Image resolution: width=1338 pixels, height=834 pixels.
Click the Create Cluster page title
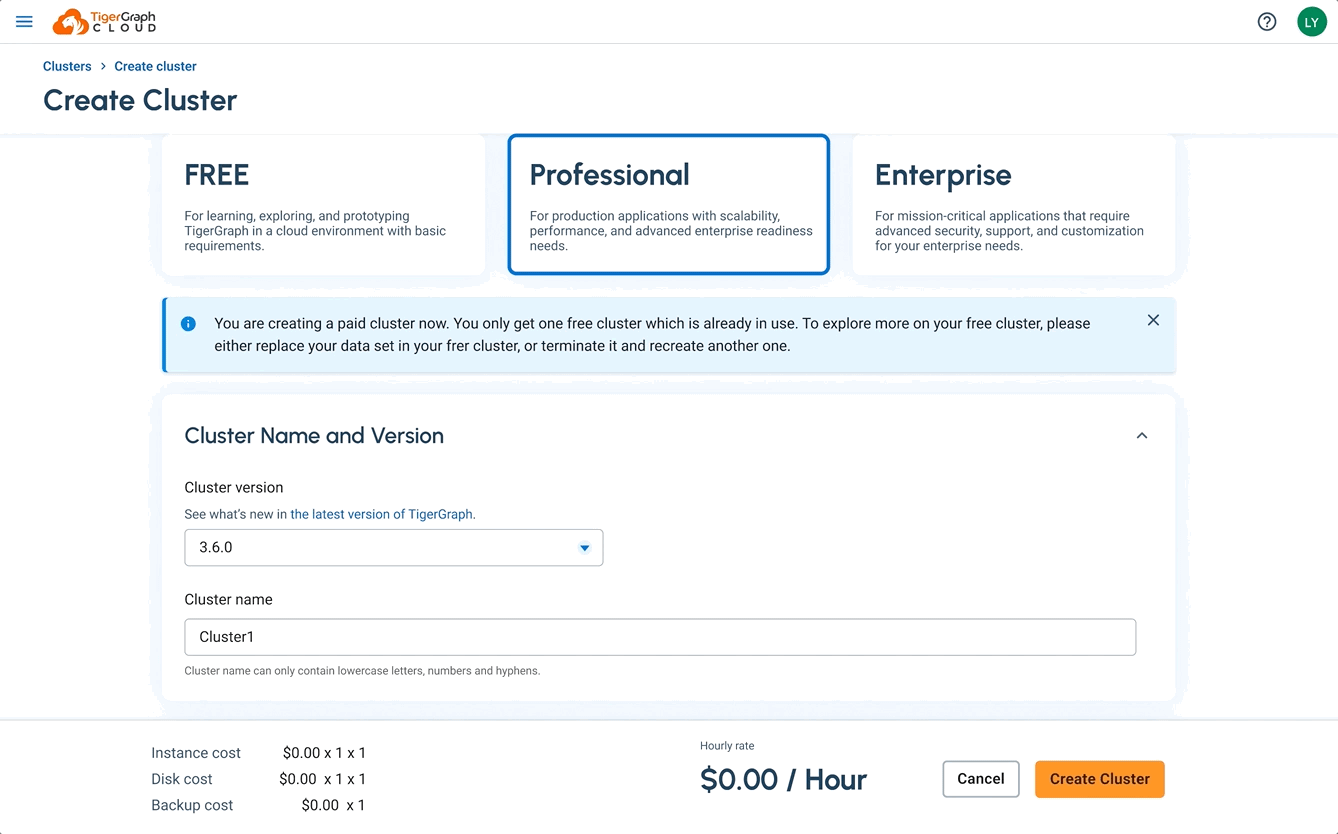pyautogui.click(x=140, y=100)
